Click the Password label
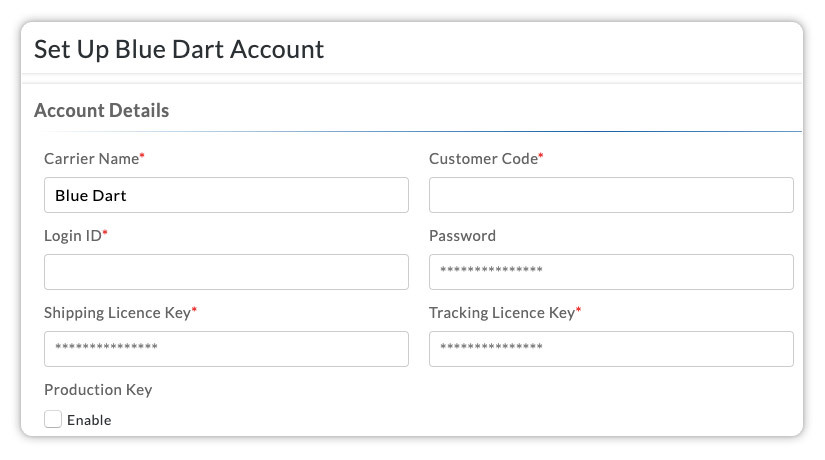This screenshot has height=460, width=825. pos(462,236)
